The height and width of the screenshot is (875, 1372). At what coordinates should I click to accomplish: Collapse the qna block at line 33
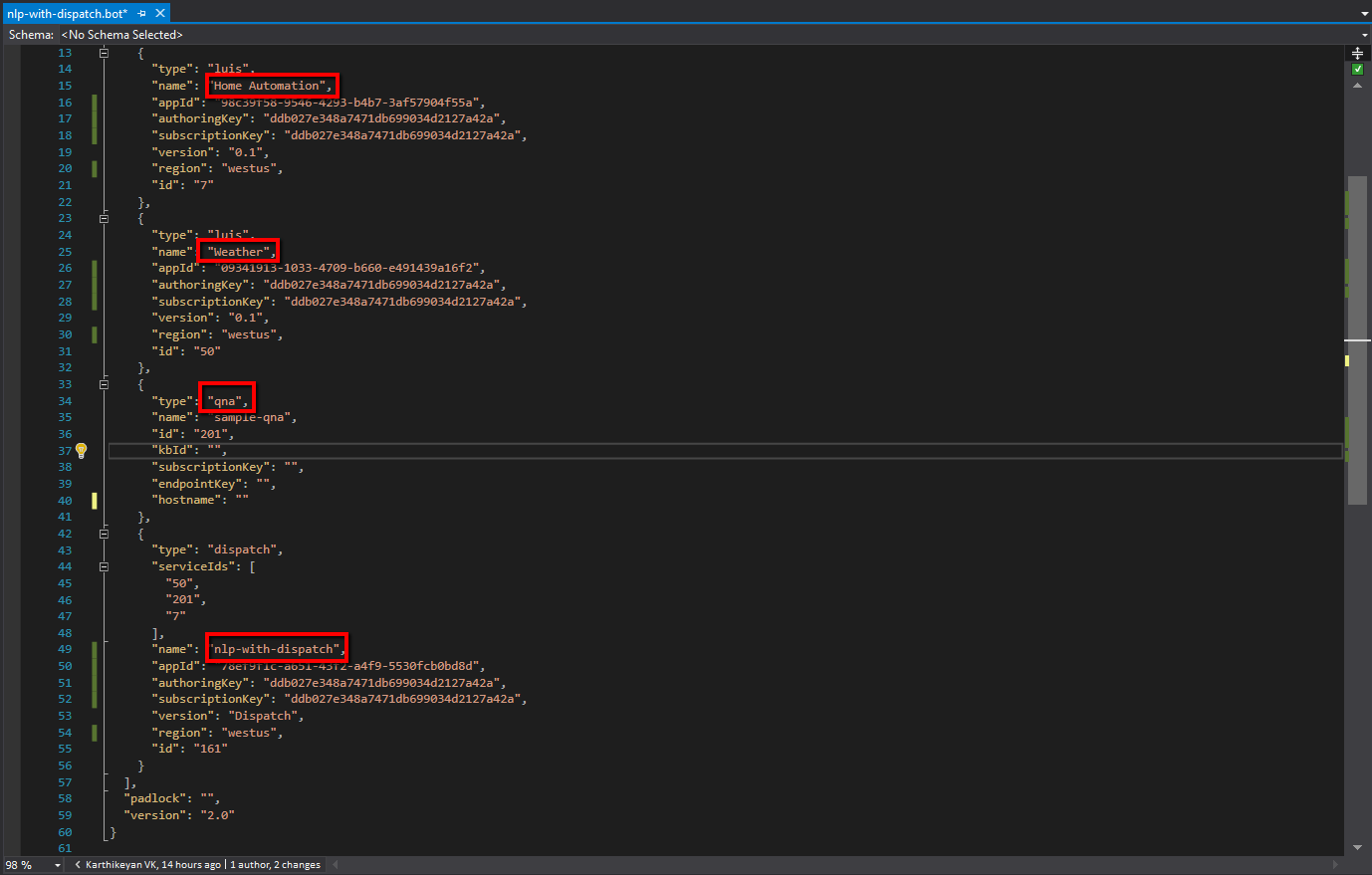coord(104,384)
